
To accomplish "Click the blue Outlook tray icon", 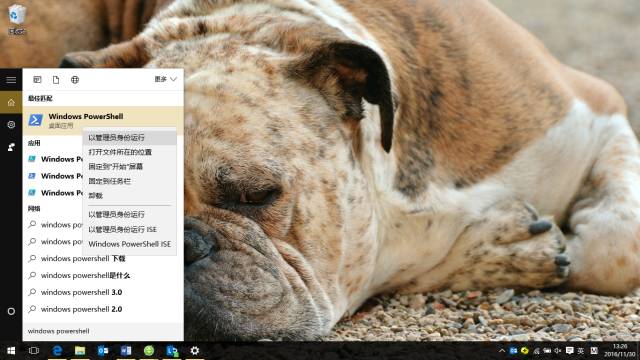I will [x=513, y=351].
